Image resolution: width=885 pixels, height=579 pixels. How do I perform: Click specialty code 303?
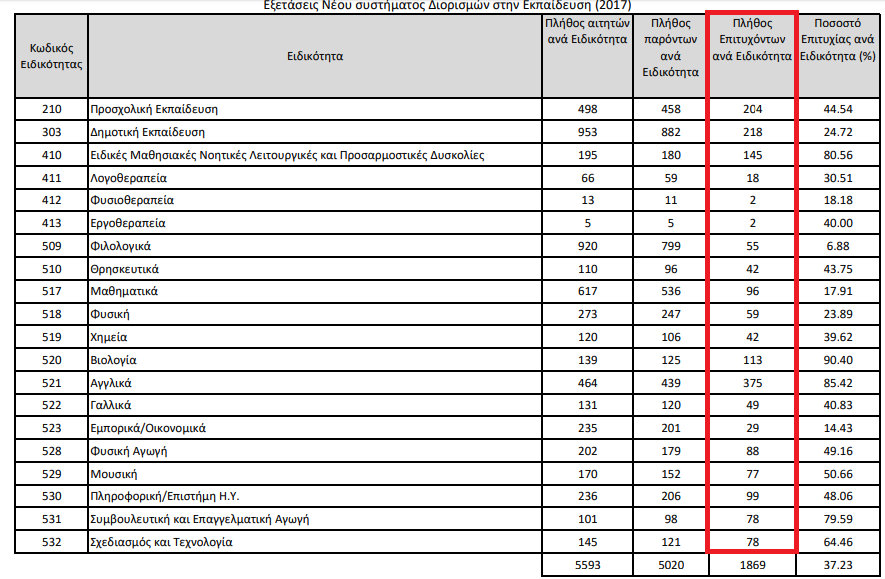(x=51, y=132)
